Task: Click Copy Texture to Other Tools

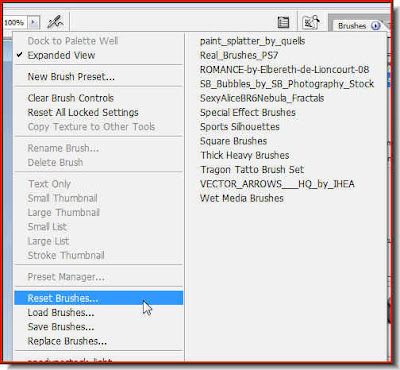Action: click(x=99, y=127)
